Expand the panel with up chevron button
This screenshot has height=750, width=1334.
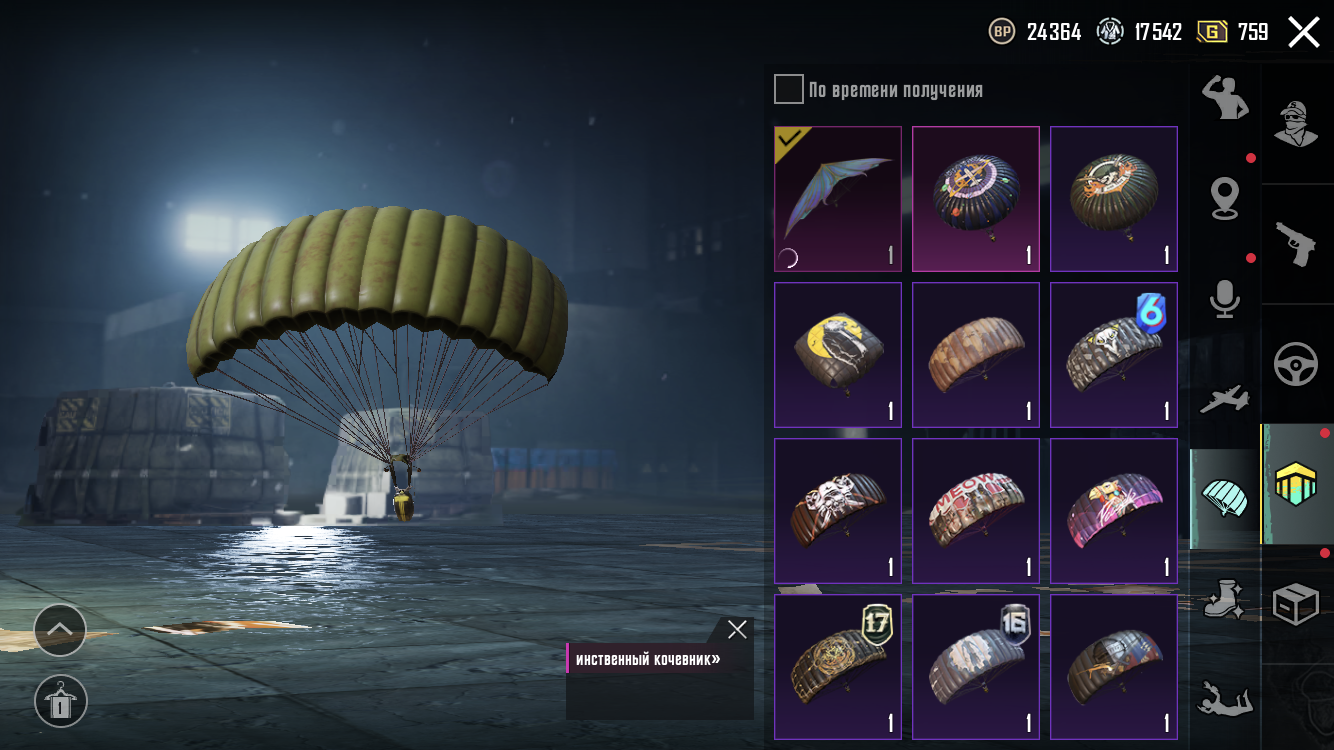[60, 630]
